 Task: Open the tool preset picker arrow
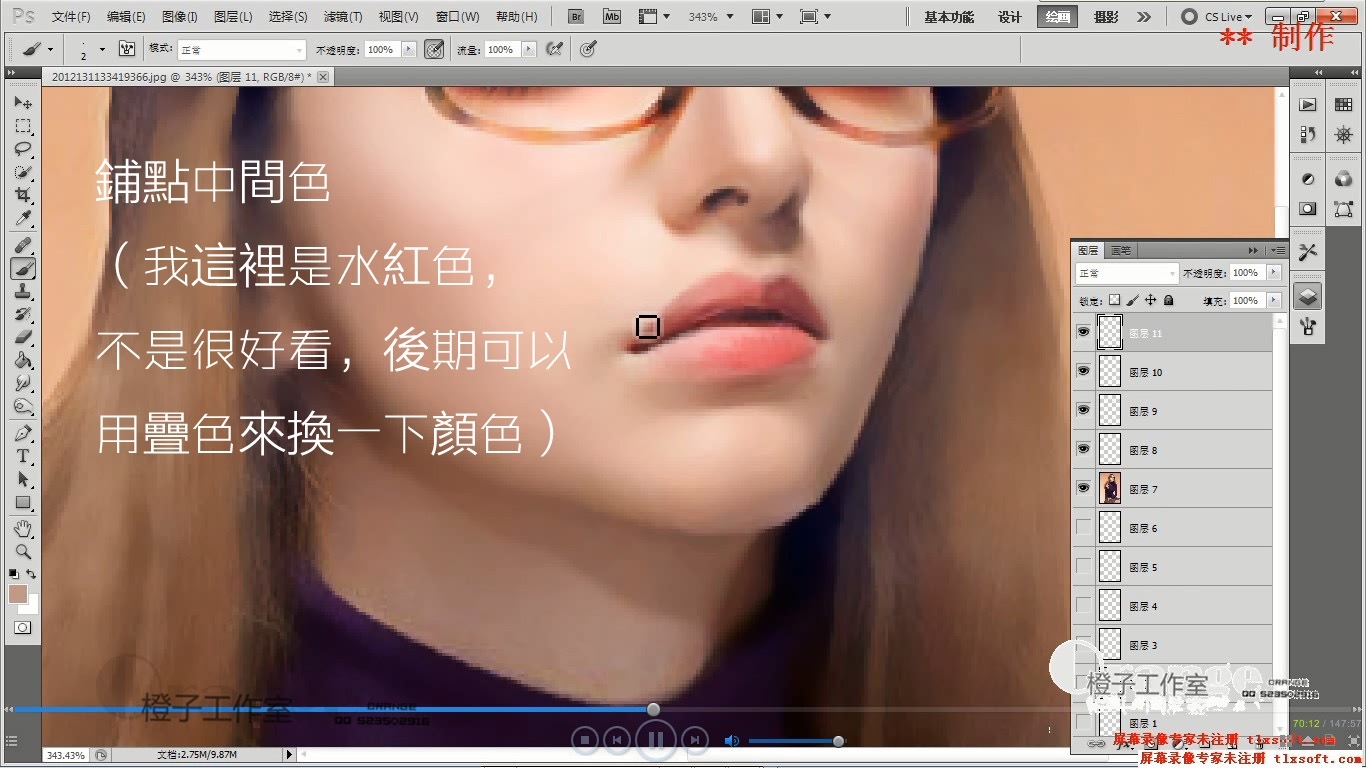[x=52, y=49]
